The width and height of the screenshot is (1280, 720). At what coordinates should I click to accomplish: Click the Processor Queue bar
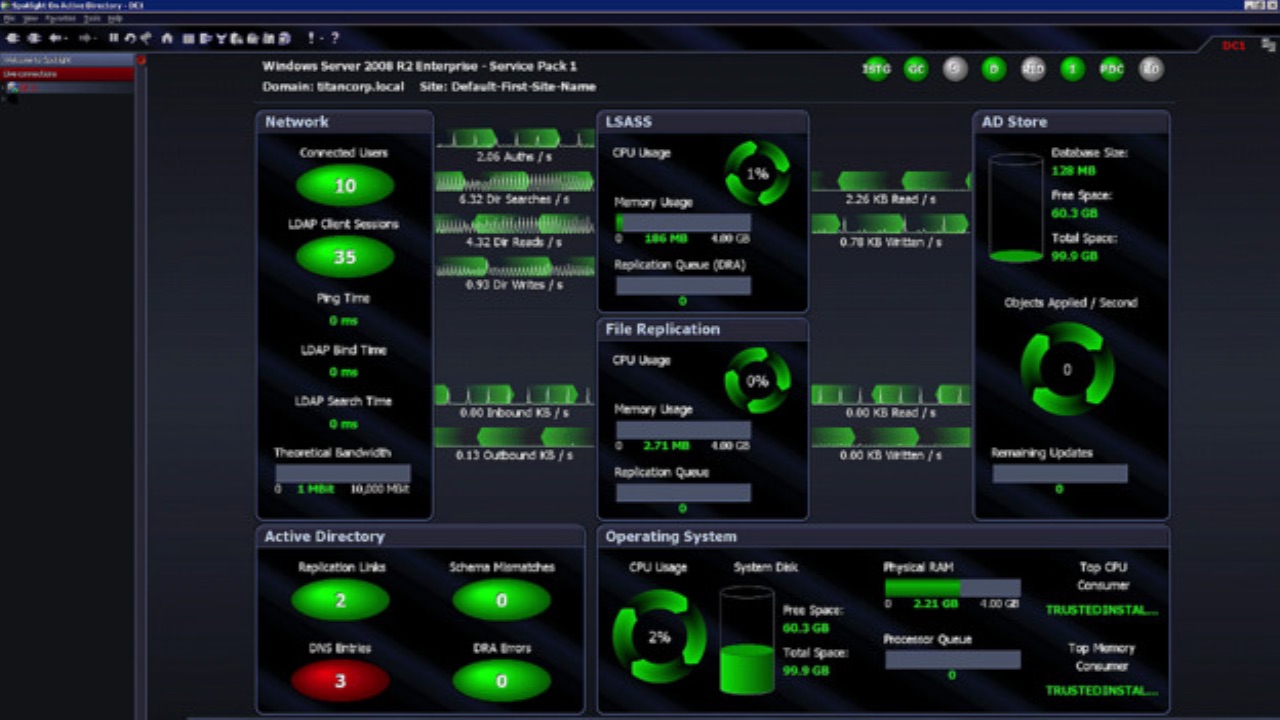point(953,660)
